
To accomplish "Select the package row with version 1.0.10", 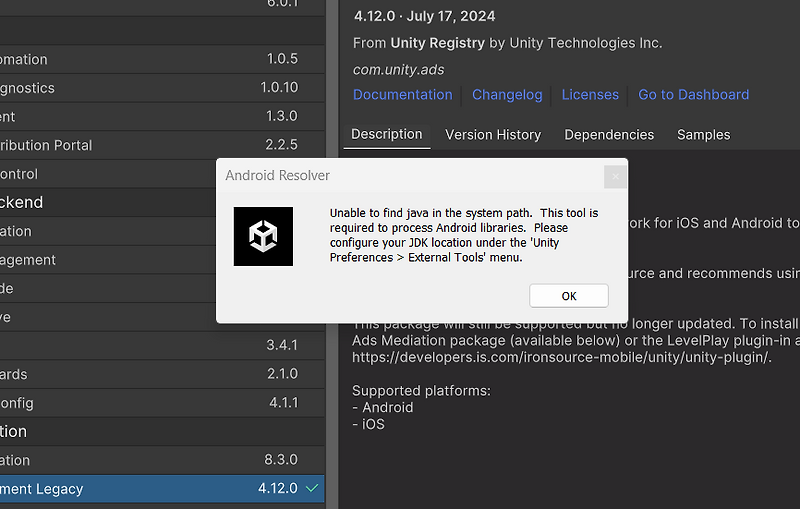I will [162, 88].
